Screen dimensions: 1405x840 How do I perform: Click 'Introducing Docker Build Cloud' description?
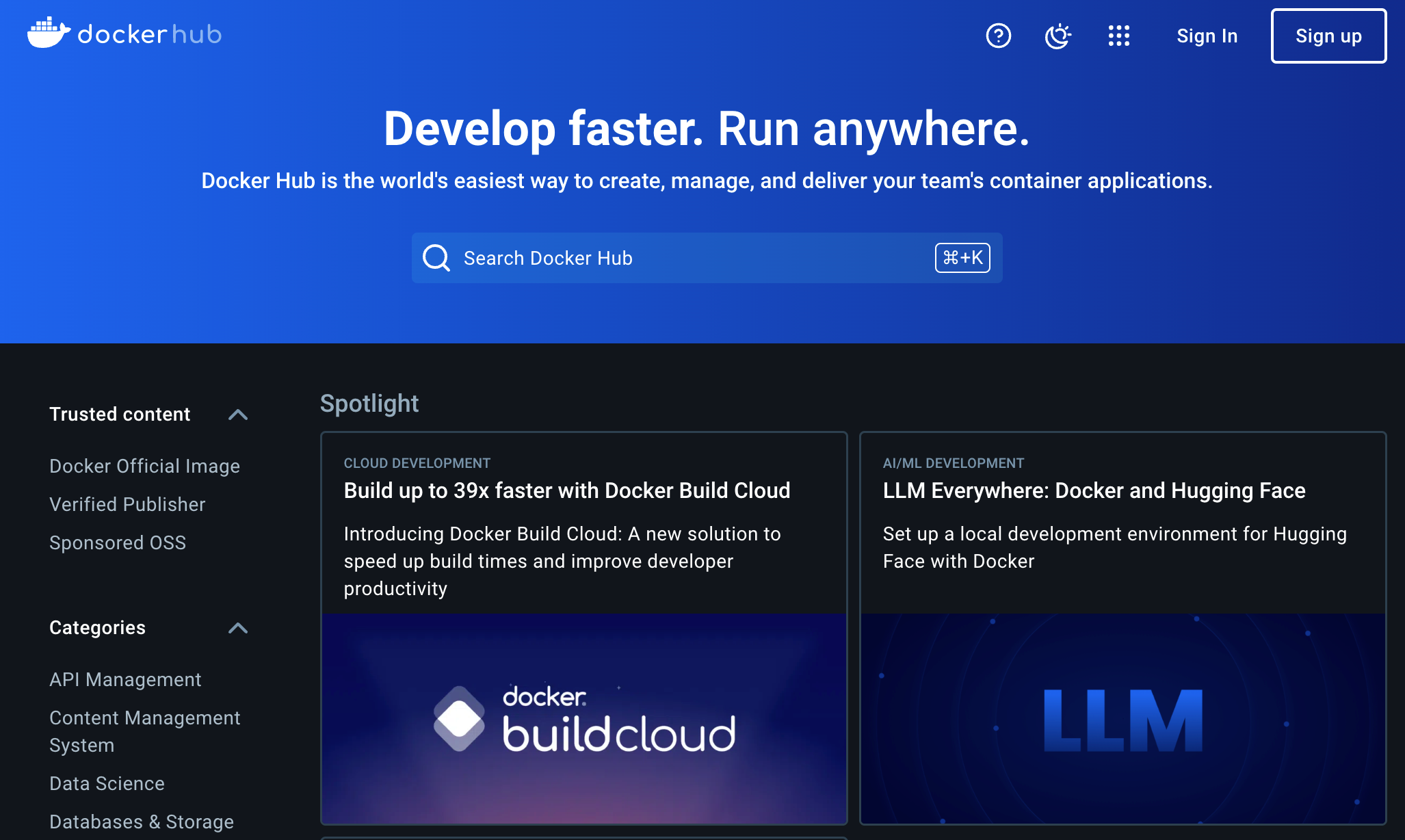tap(562, 561)
